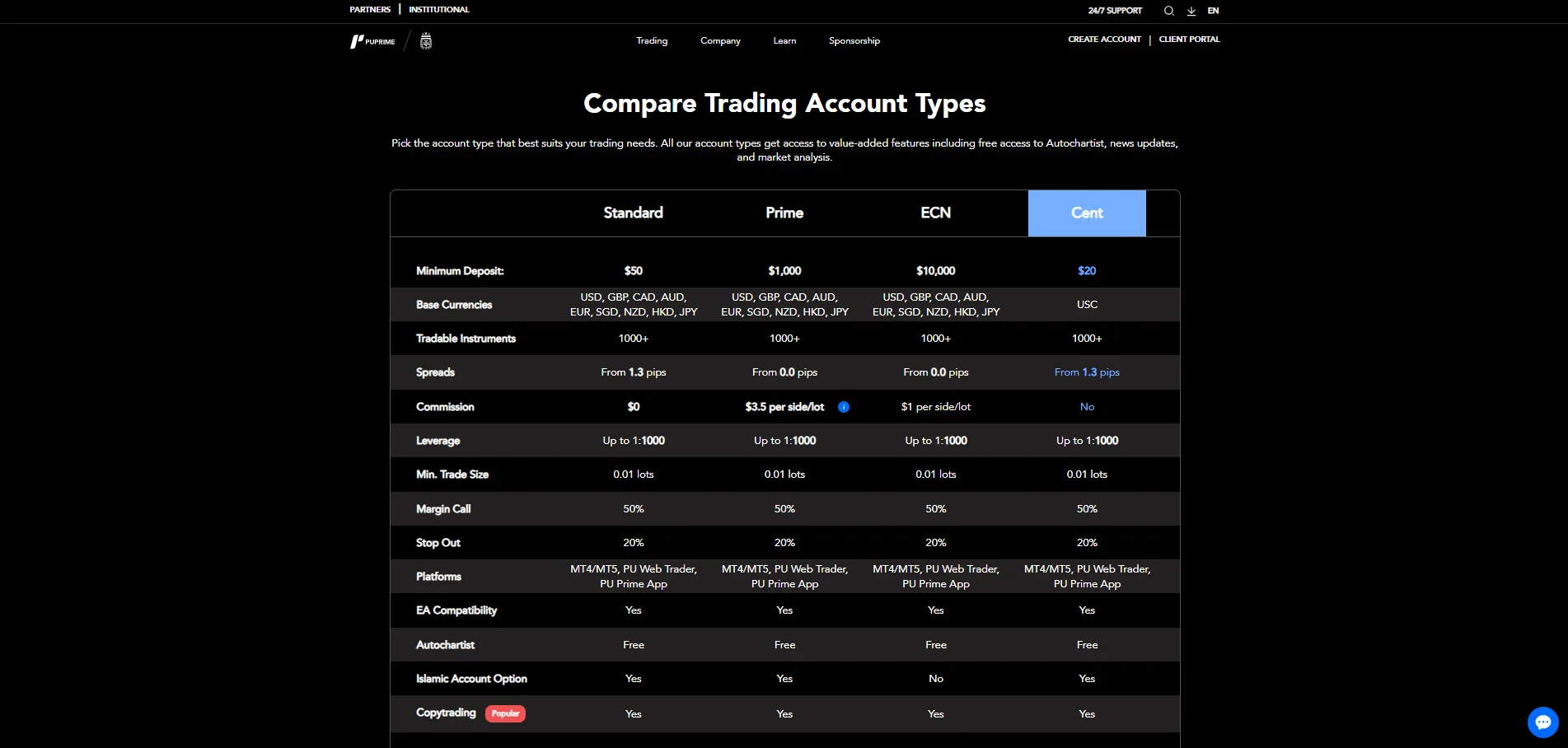Select the highlighted Cent account tab
The image size is (1568, 748).
1087,213
